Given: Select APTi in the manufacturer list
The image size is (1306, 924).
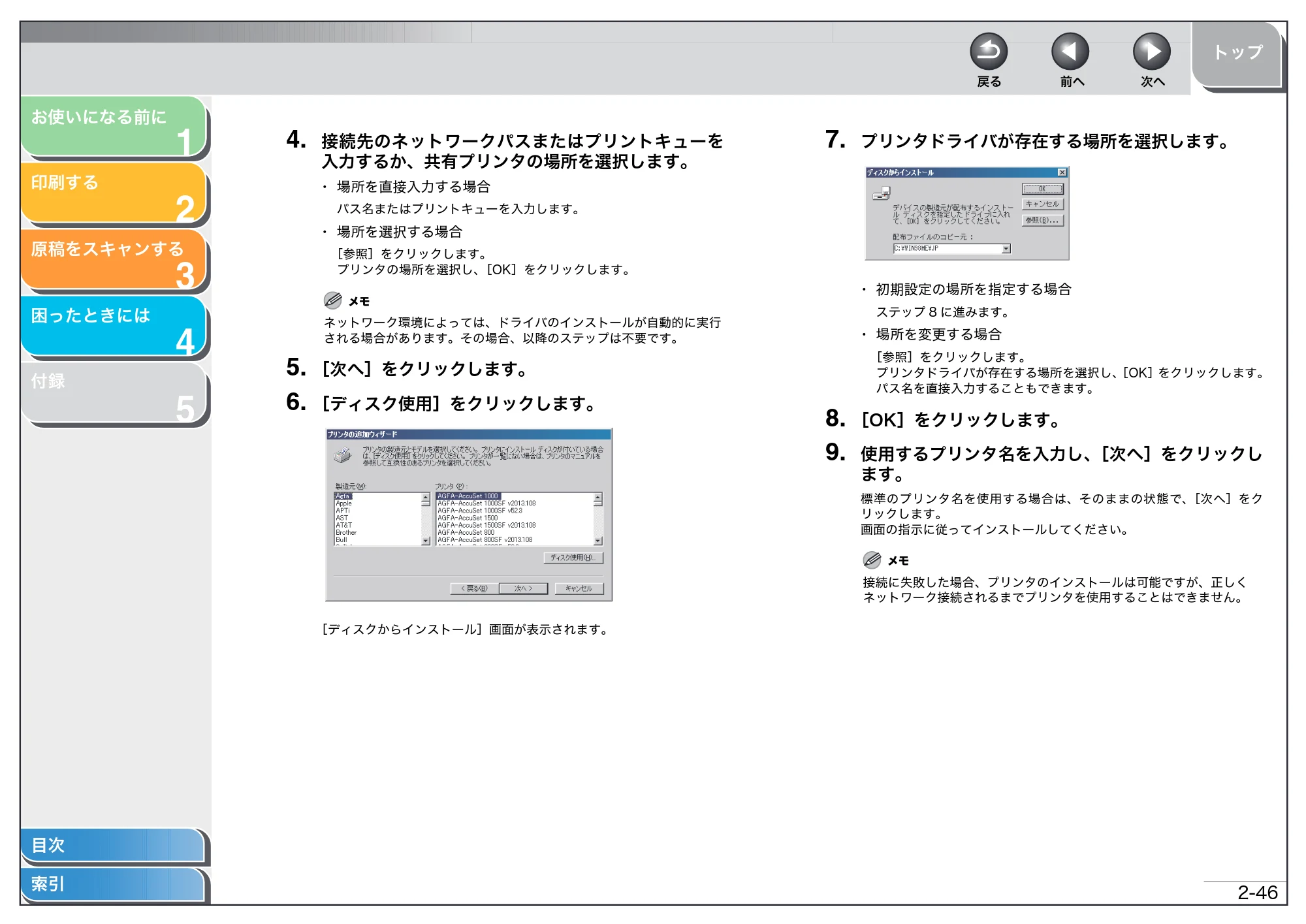Looking at the screenshot, I should [343, 511].
